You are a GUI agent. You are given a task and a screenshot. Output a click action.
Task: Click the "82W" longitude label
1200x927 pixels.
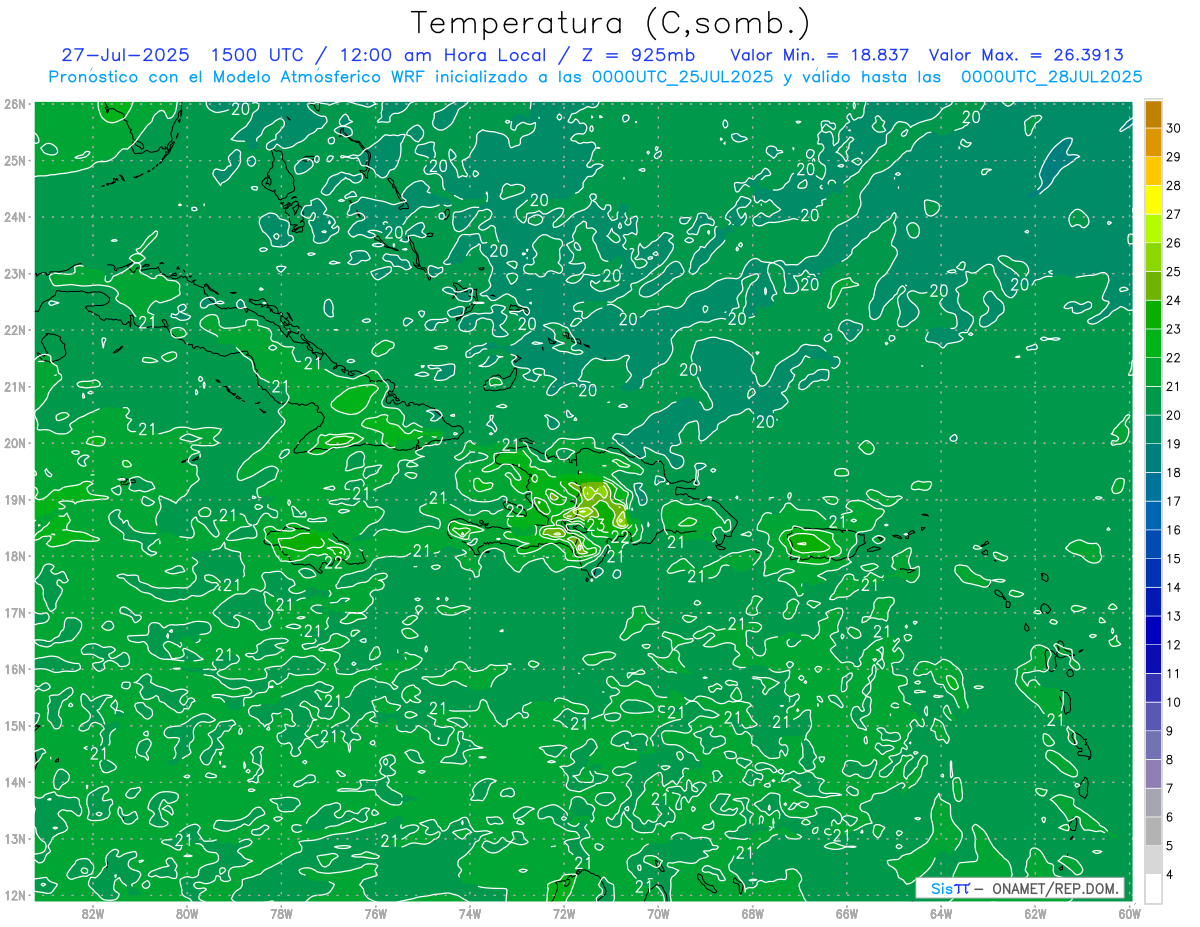92,913
